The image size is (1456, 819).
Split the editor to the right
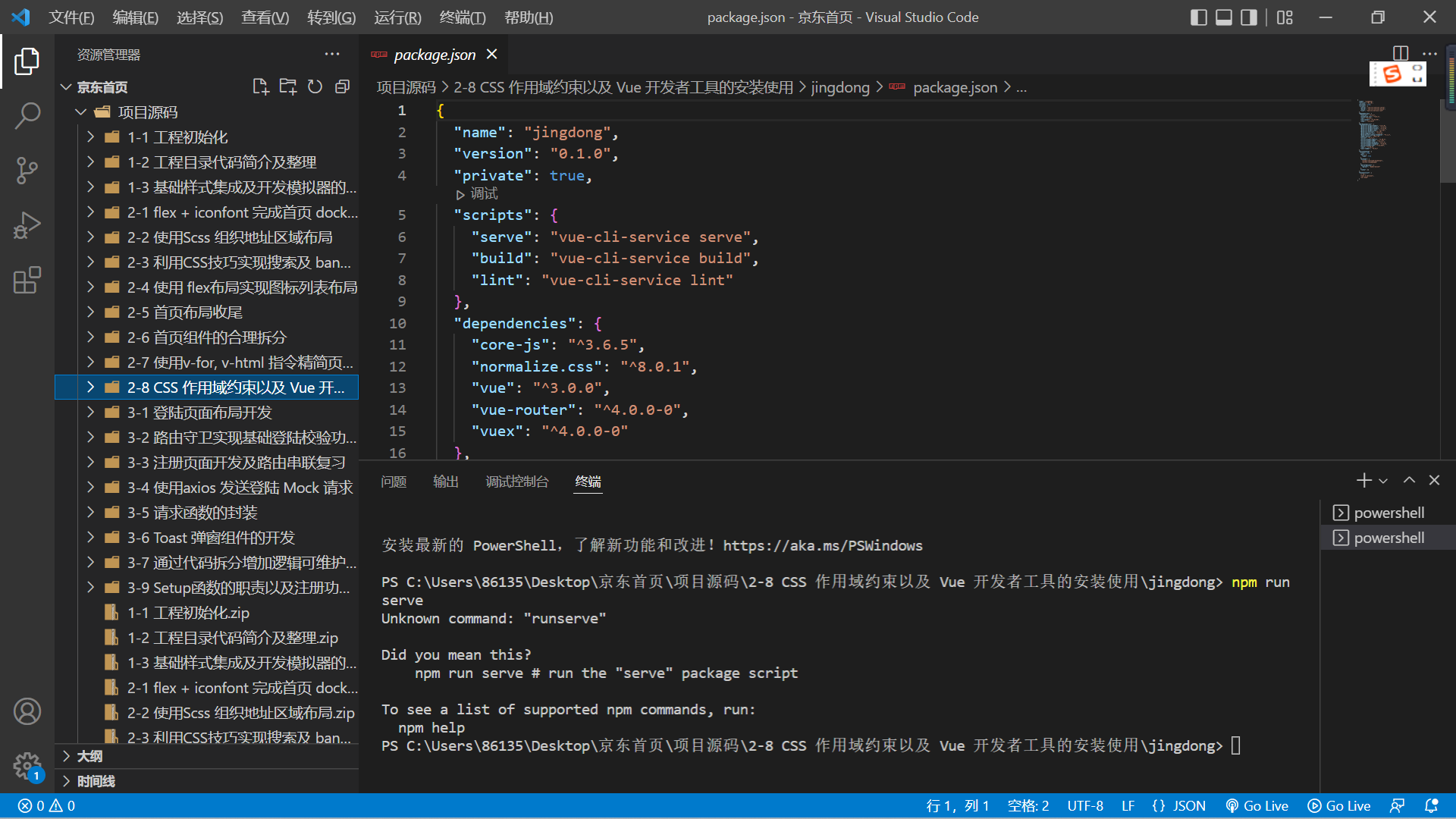pos(1401,53)
